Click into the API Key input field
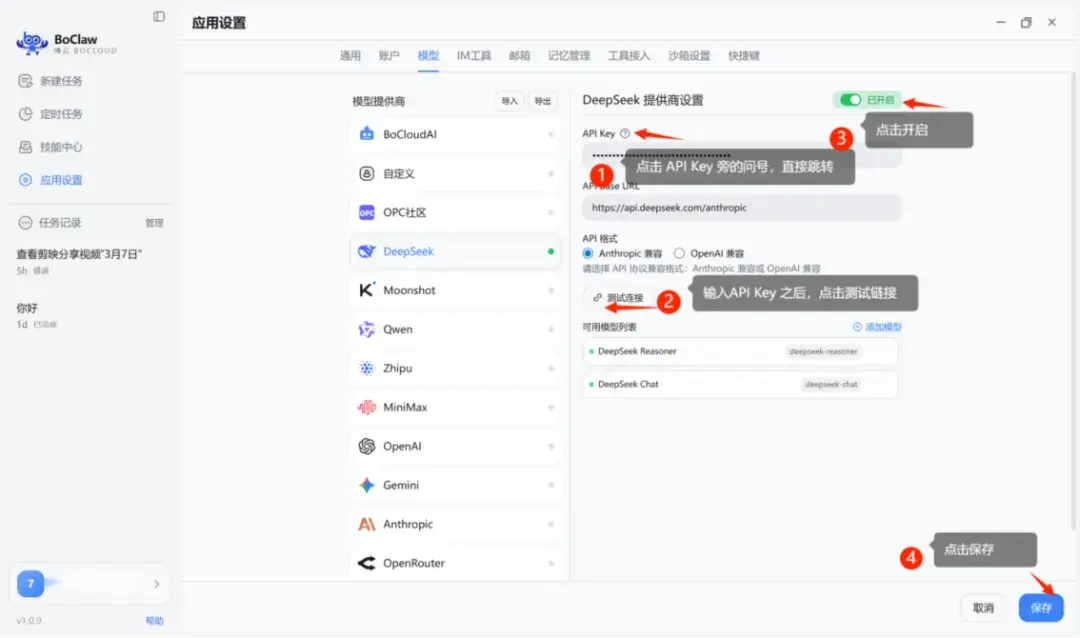This screenshot has width=1080, height=638. [742, 156]
